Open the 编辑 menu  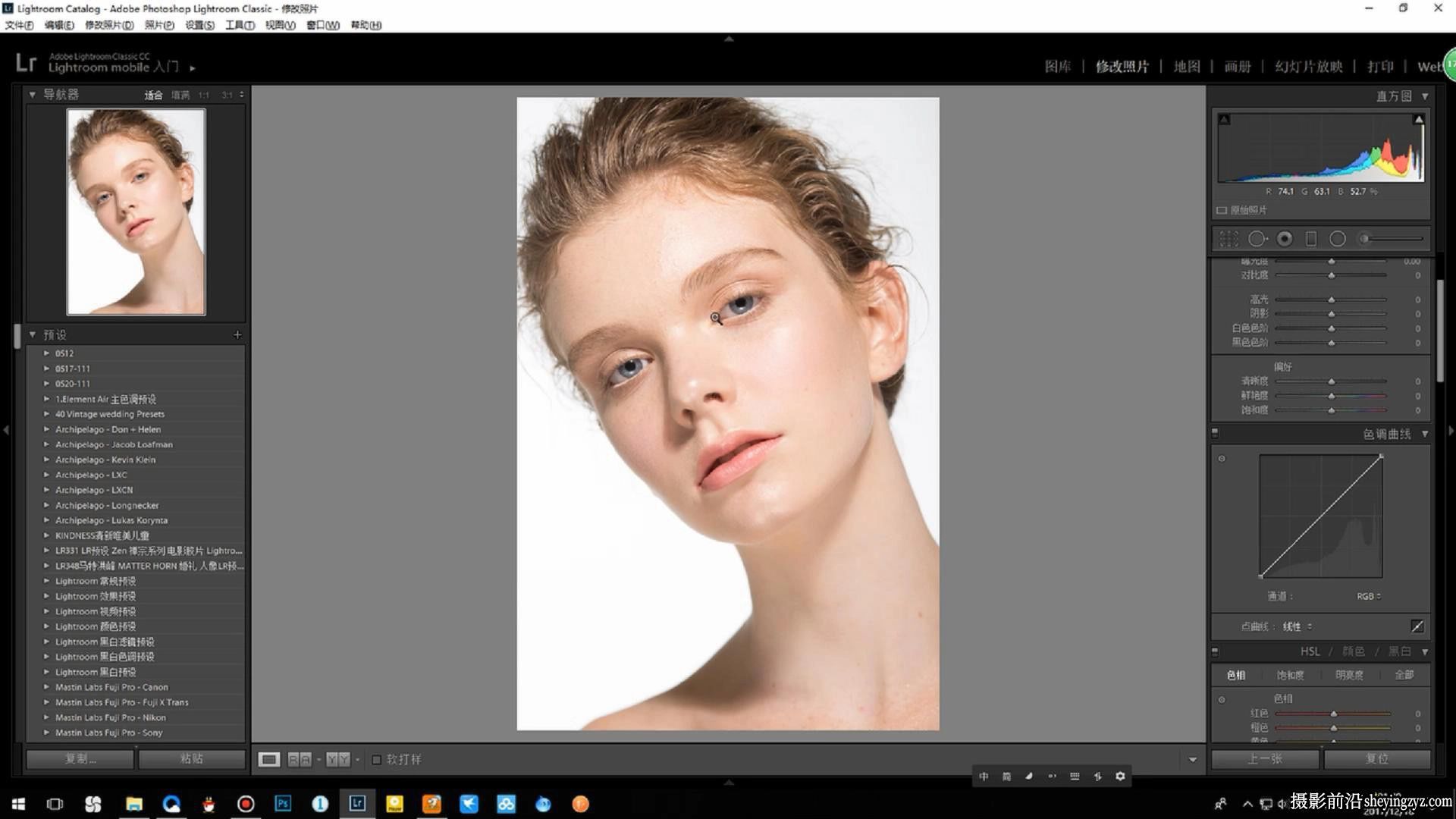pos(59,25)
